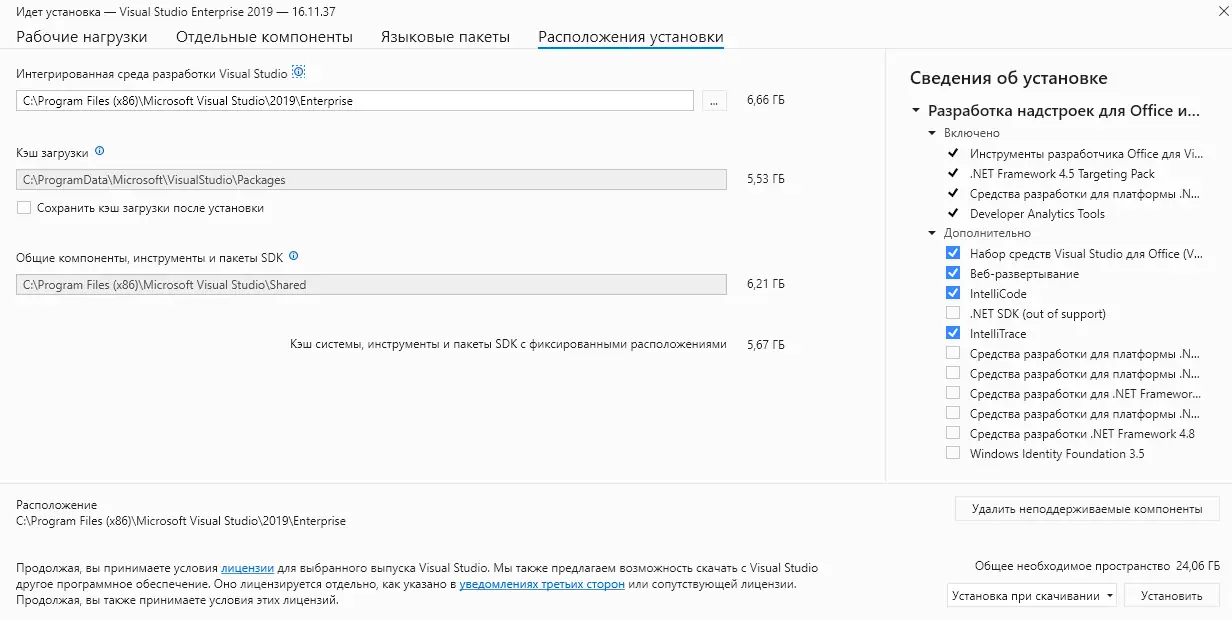Click the browse ellipsis button for install path
1232x620 pixels.
[x=714, y=101]
